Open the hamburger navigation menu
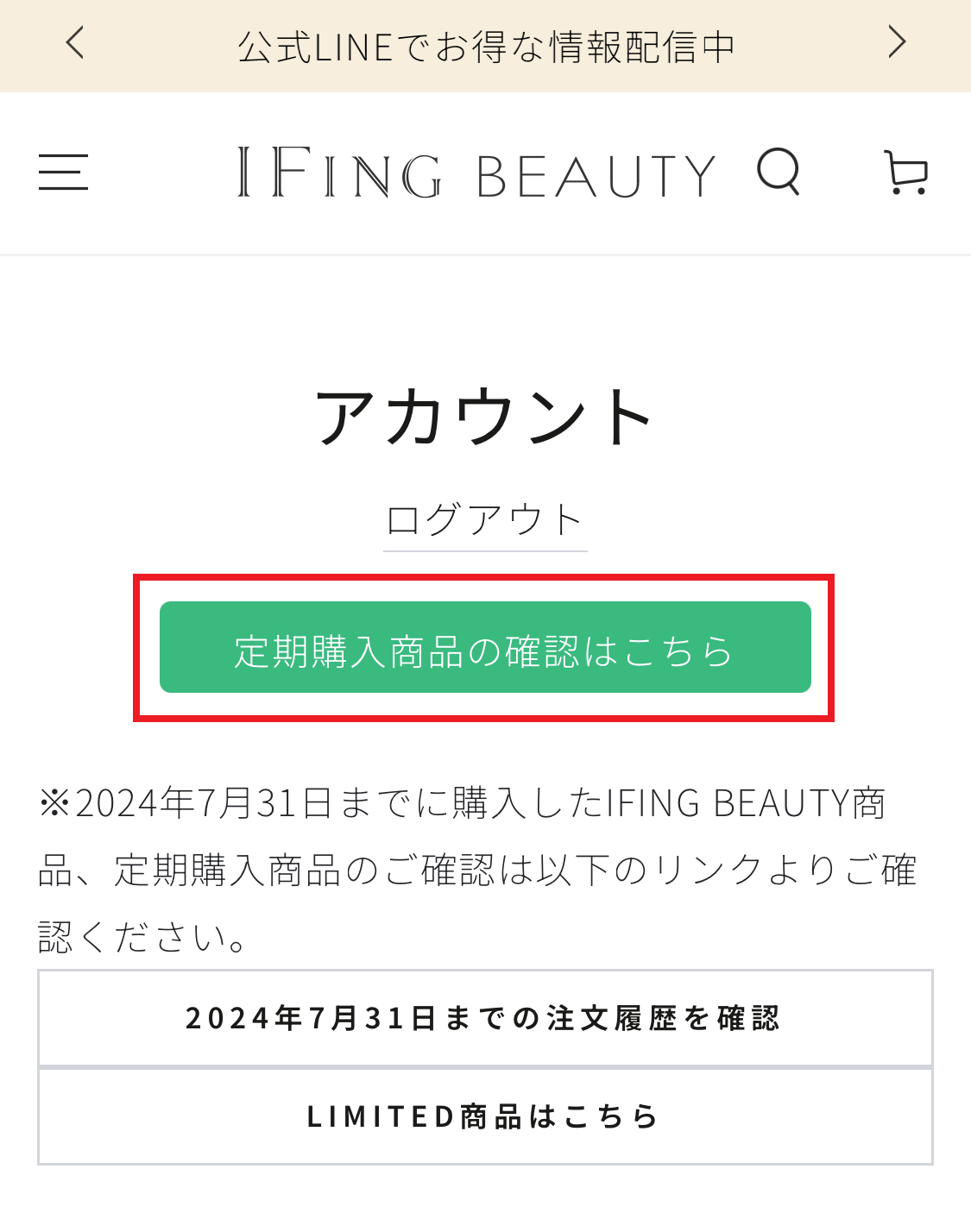 point(64,173)
